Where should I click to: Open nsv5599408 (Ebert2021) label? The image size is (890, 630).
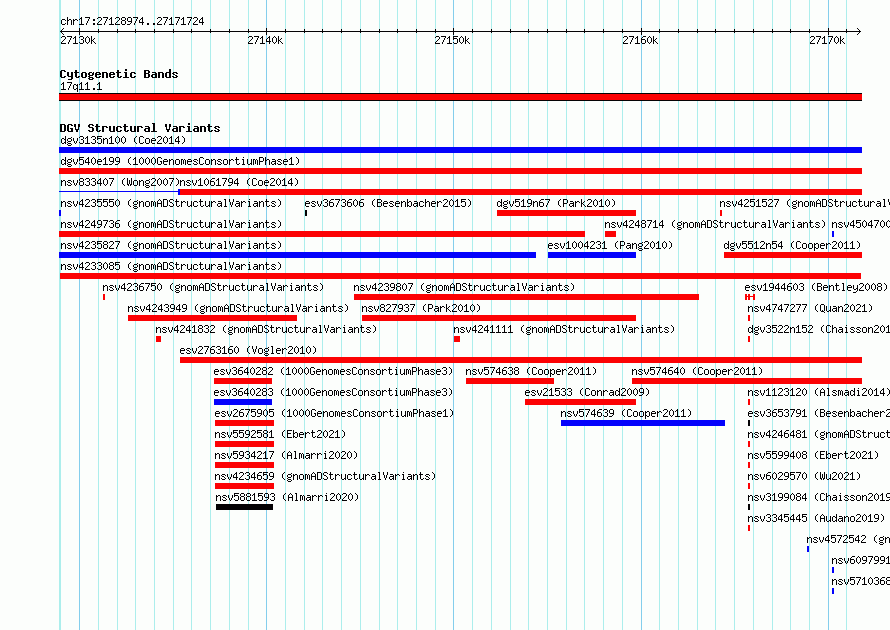point(813,455)
